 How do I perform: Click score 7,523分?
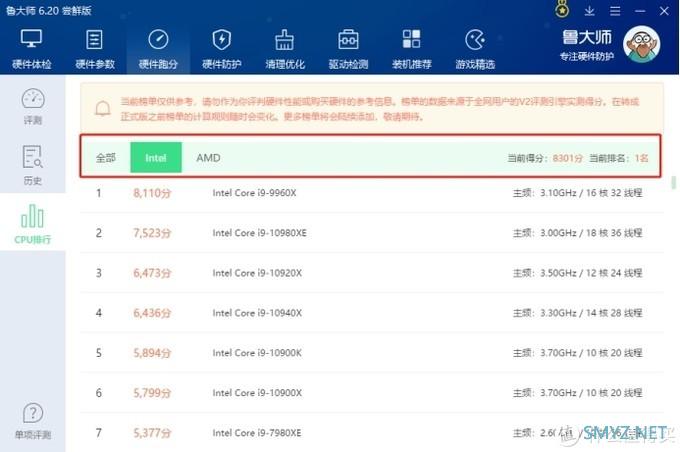tap(152, 233)
